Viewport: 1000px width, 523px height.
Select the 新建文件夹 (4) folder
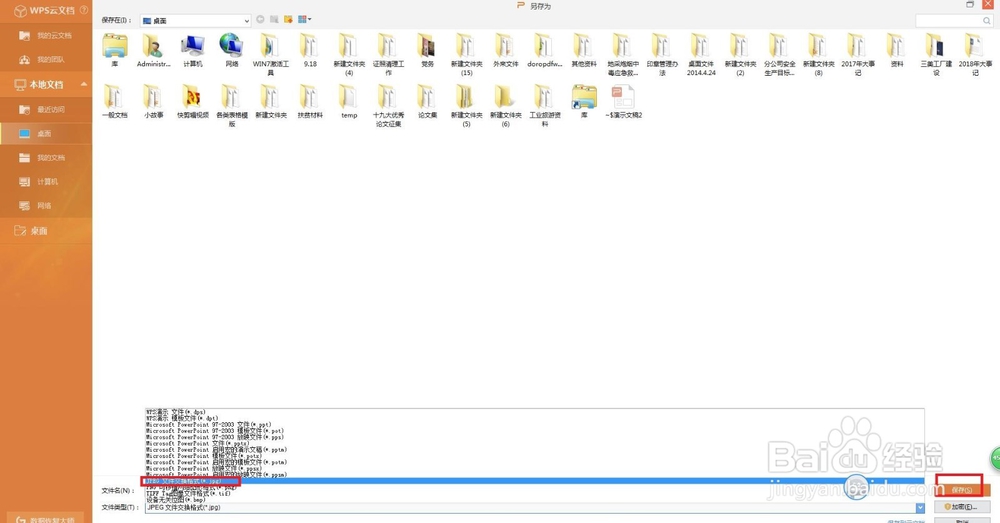click(x=349, y=55)
